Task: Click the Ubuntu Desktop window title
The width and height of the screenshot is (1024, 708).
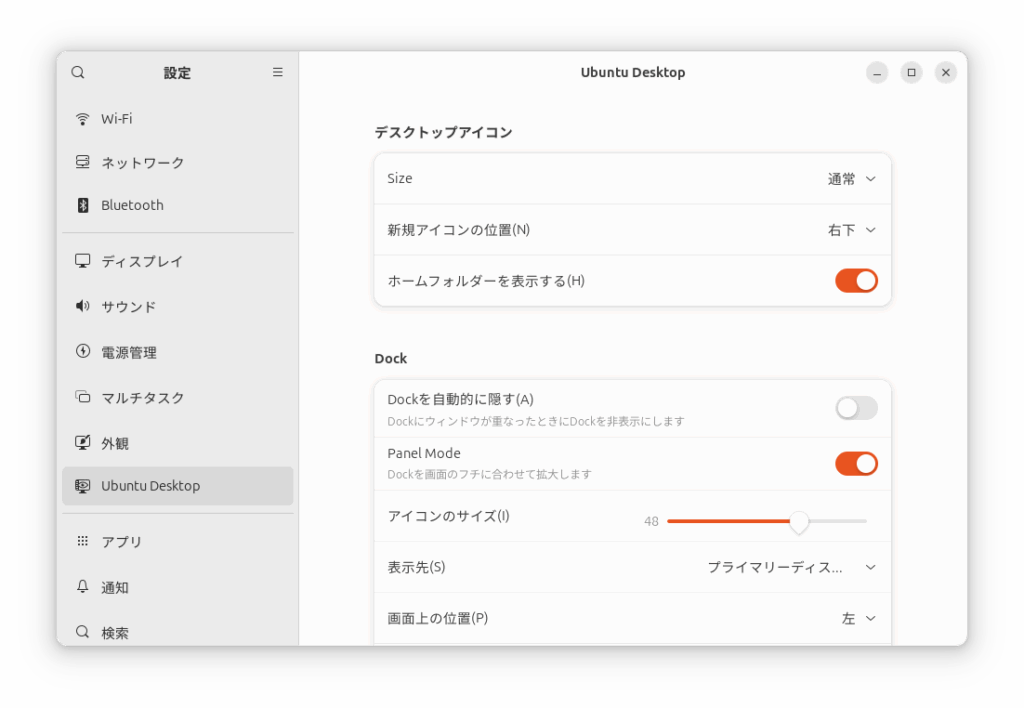Action: [633, 72]
